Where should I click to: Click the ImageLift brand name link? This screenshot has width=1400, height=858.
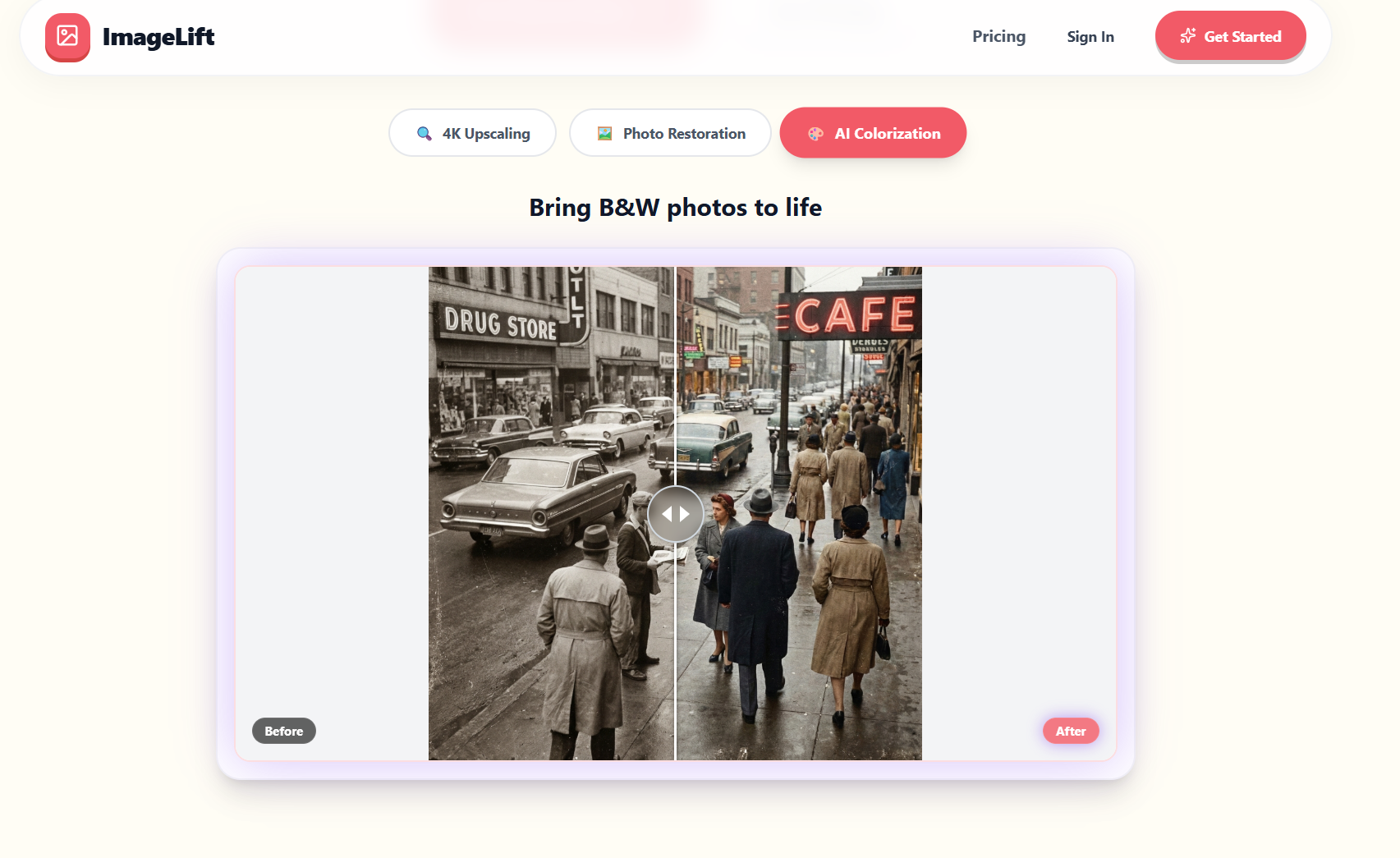[x=158, y=36]
